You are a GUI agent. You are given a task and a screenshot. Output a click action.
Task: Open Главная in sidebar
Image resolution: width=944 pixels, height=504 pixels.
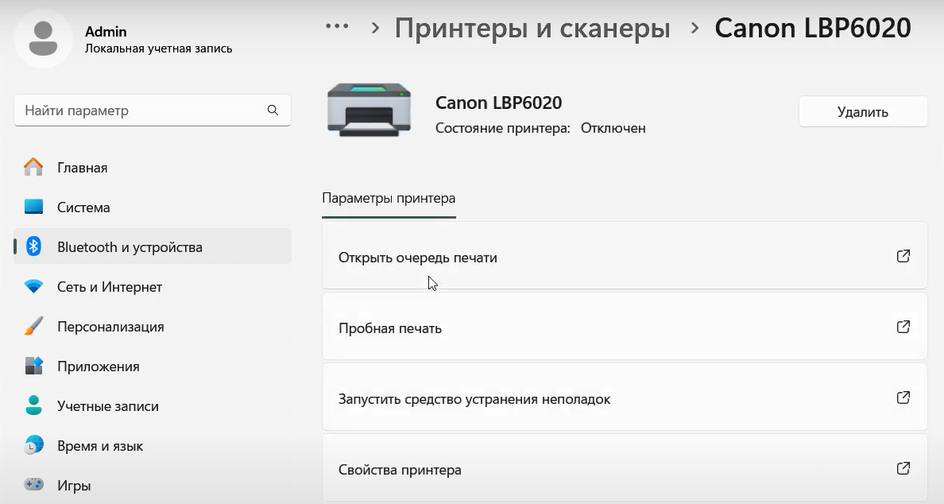pyautogui.click(x=152, y=167)
